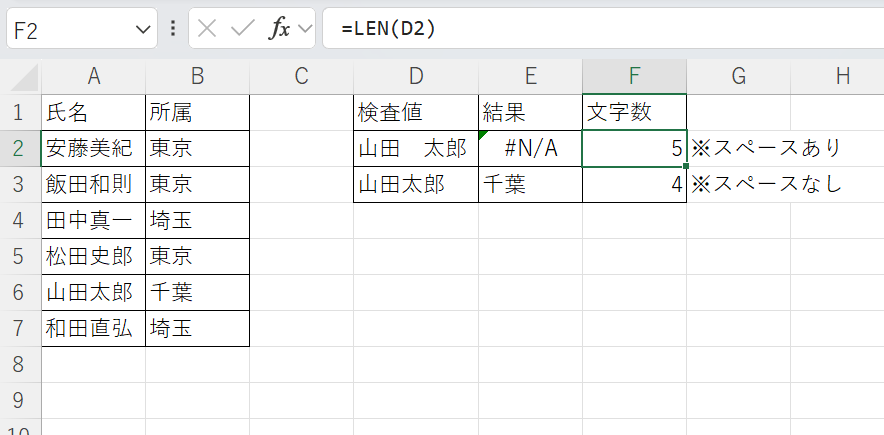Open the Insert Function fx dialog
The height and width of the screenshot is (435, 884).
coord(279,29)
